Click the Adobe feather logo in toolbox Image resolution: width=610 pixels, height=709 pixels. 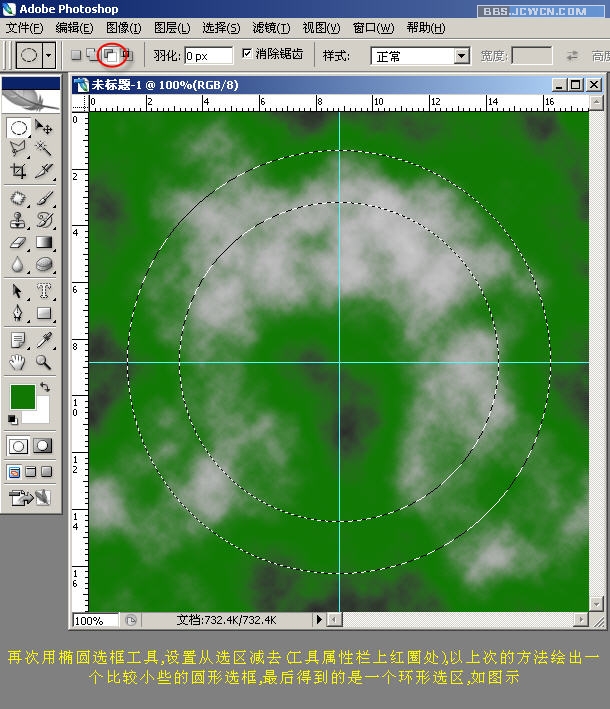[31, 101]
